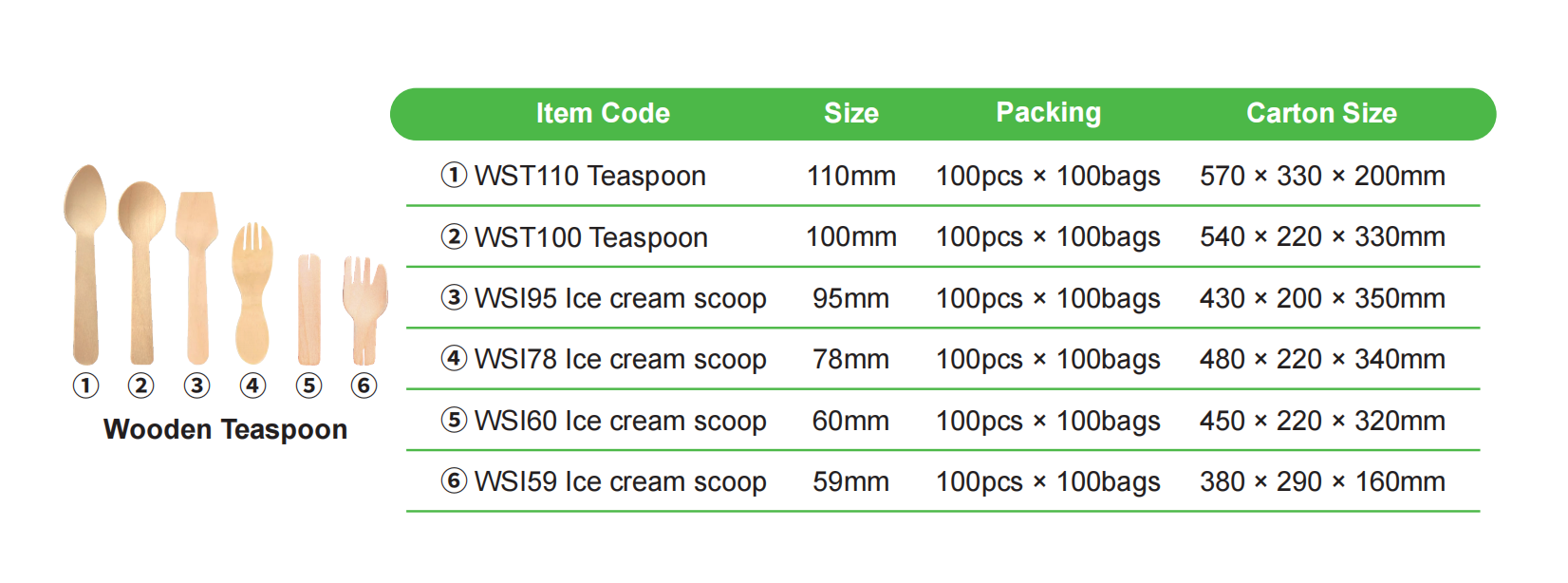This screenshot has height=583, width=1568.
Task: Click the 570 × 330 × 200mm carton size
Action: click(x=1322, y=176)
